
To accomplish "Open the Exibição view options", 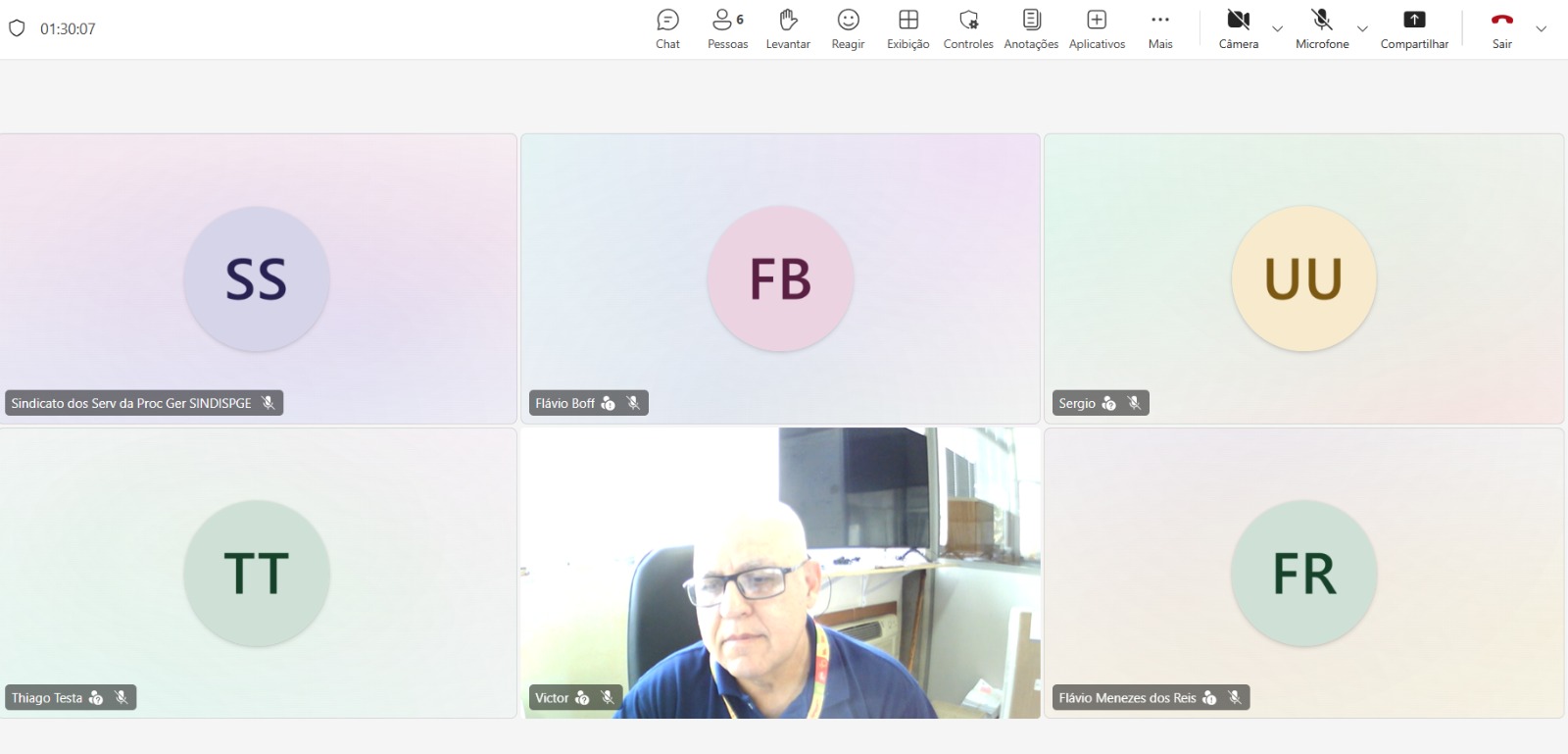I will pyautogui.click(x=907, y=28).
